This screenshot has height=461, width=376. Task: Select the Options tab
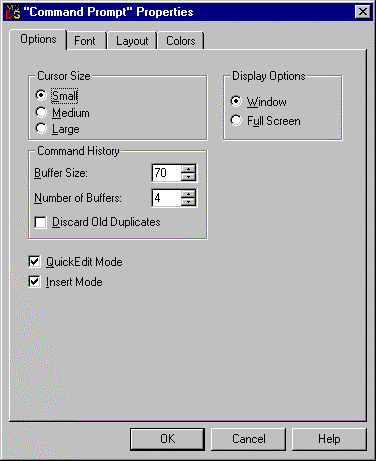tap(38, 39)
